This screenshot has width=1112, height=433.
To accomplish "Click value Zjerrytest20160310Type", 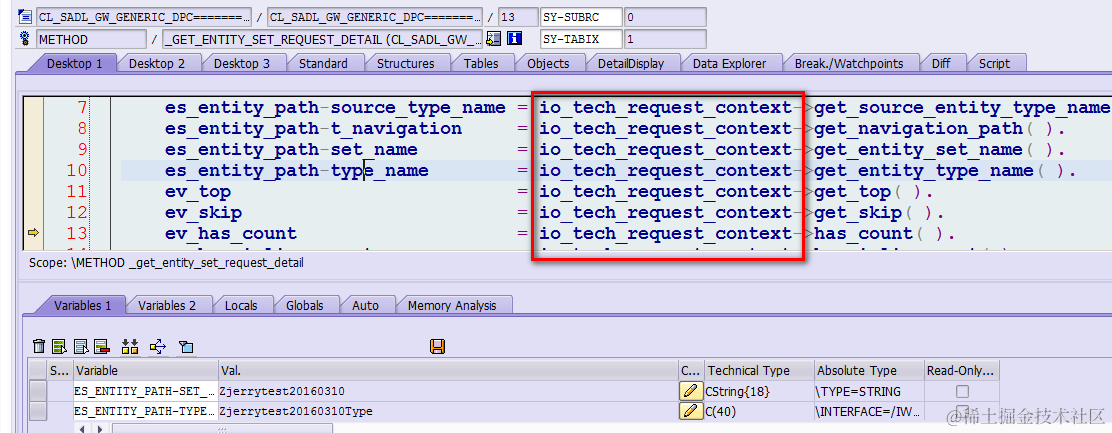I will point(296,411).
